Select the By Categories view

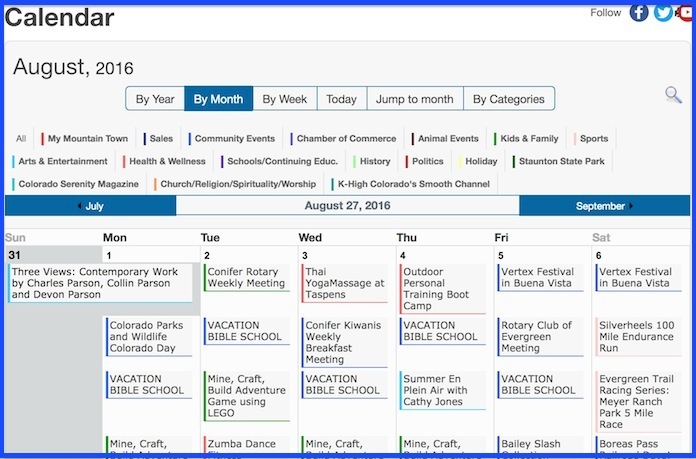[x=508, y=99]
